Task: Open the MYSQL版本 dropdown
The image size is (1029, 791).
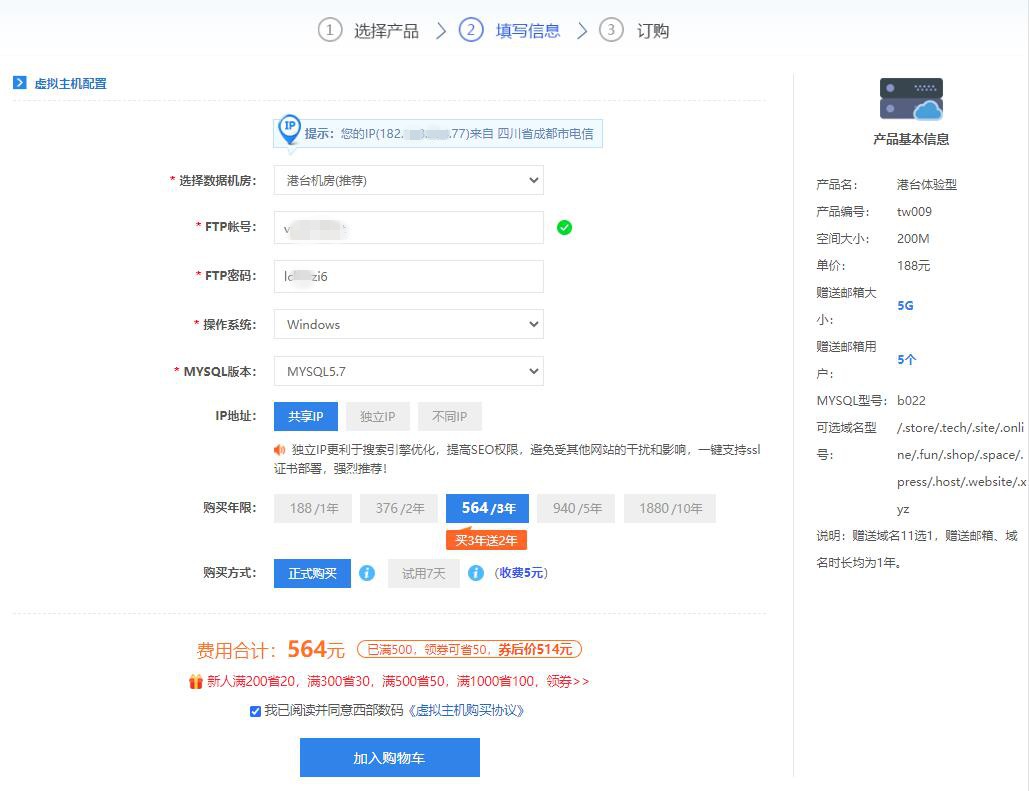Action: [x=408, y=371]
